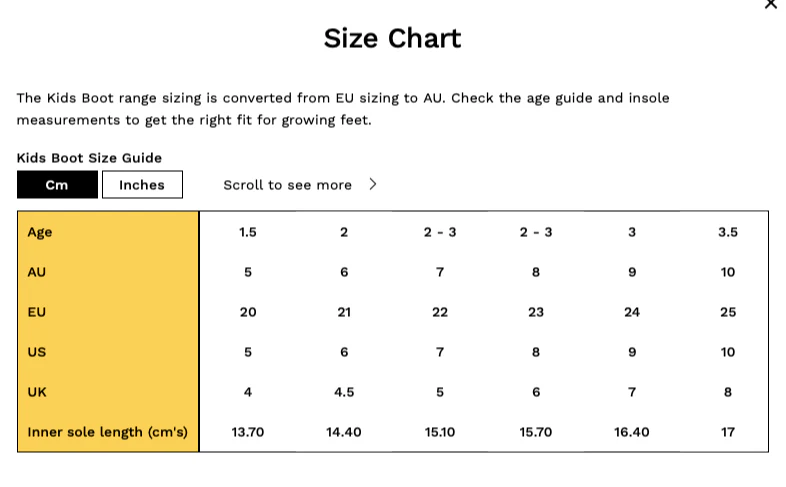Click the 'Scroll to see more' text

(287, 185)
